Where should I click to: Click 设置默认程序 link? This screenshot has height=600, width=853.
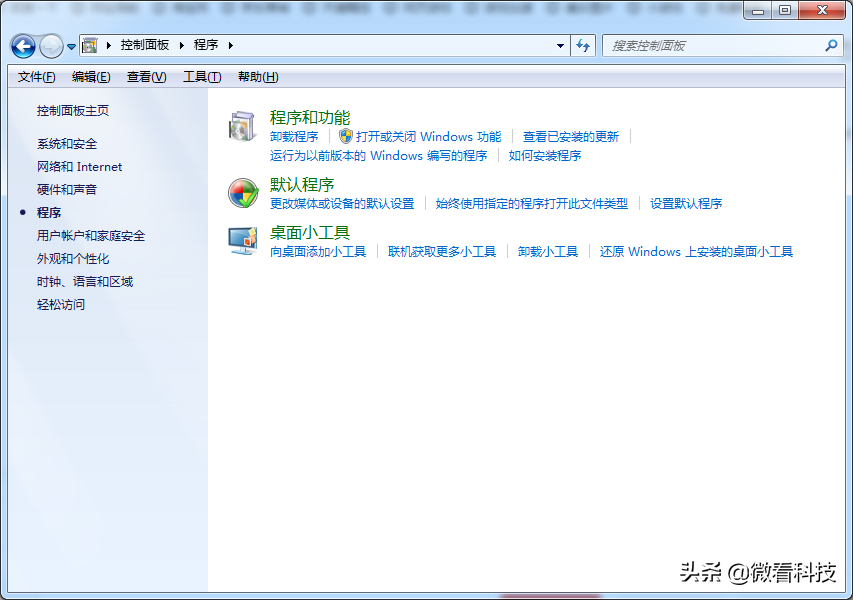pyautogui.click(x=686, y=203)
